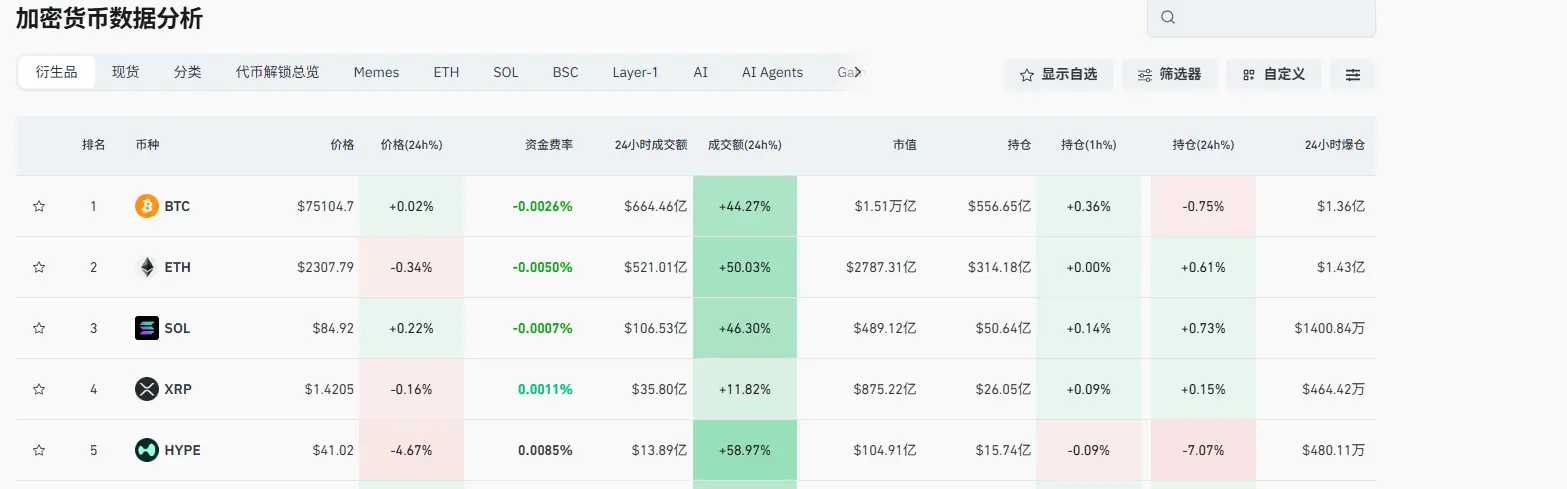Star ETH to add to watchlist

pyautogui.click(x=39, y=268)
